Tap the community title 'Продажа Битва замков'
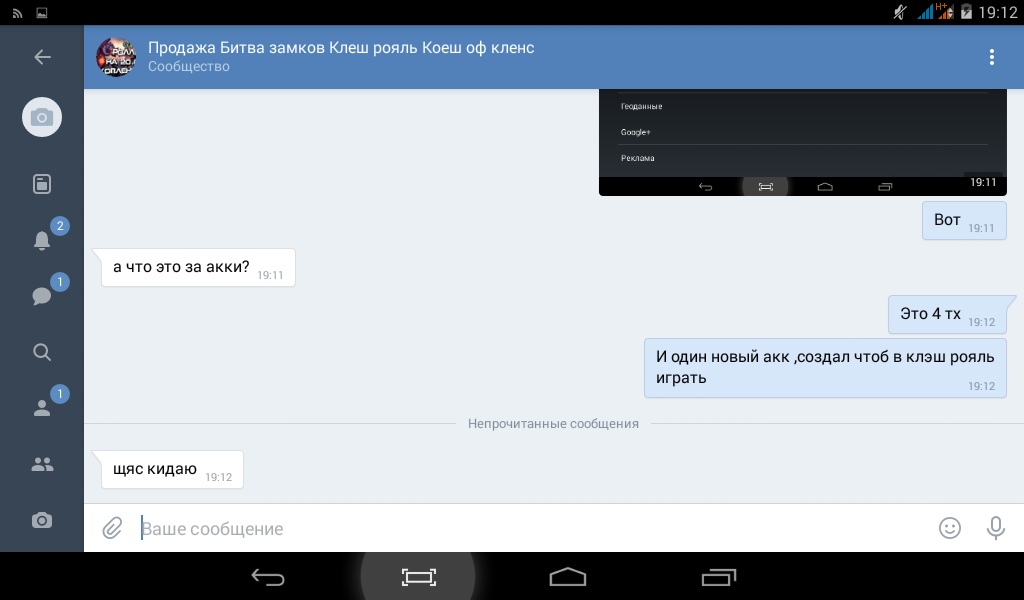This screenshot has width=1024, height=600. tap(341, 48)
